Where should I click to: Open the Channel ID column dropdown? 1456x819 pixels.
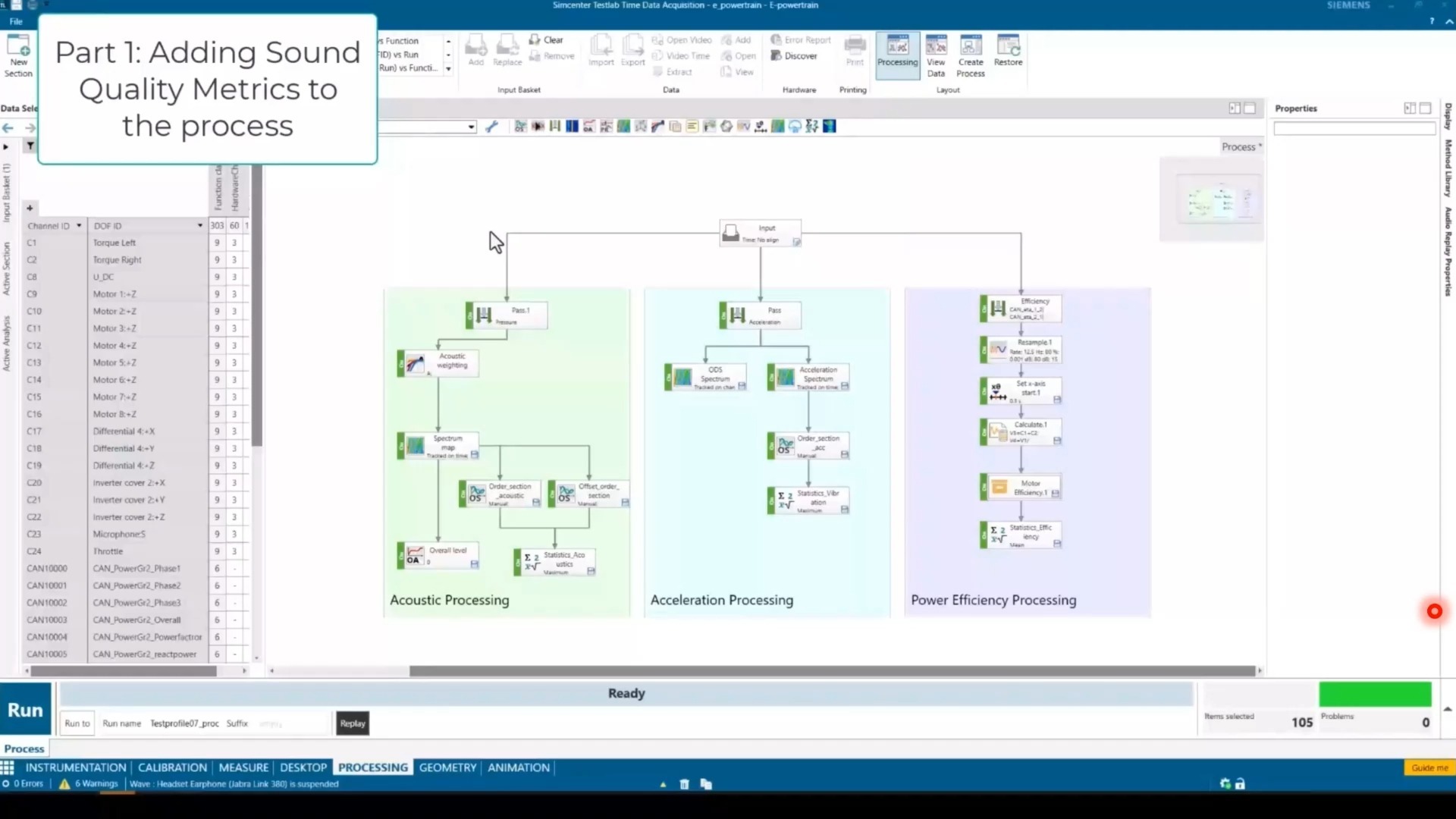pos(79,226)
